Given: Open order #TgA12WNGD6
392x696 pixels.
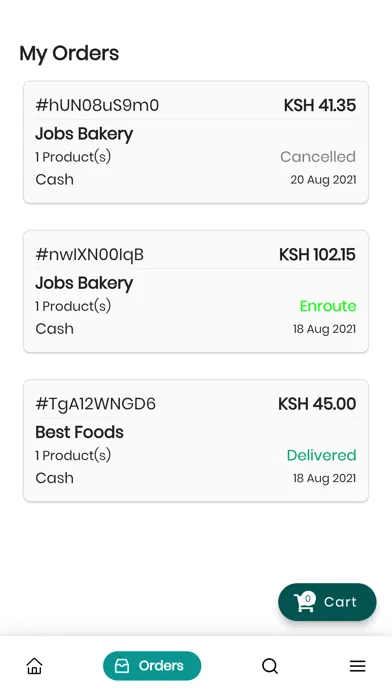Looking at the screenshot, I should (196, 441).
